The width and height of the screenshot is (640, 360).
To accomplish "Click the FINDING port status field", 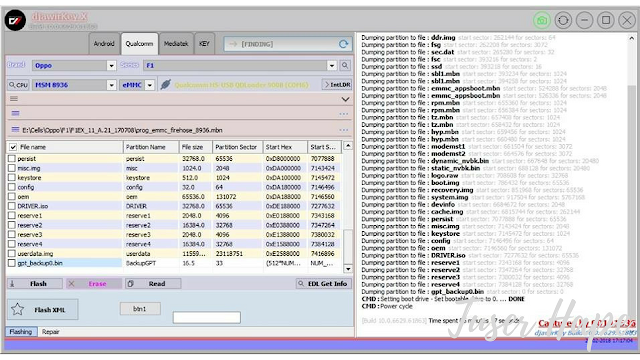I will (x=287, y=44).
